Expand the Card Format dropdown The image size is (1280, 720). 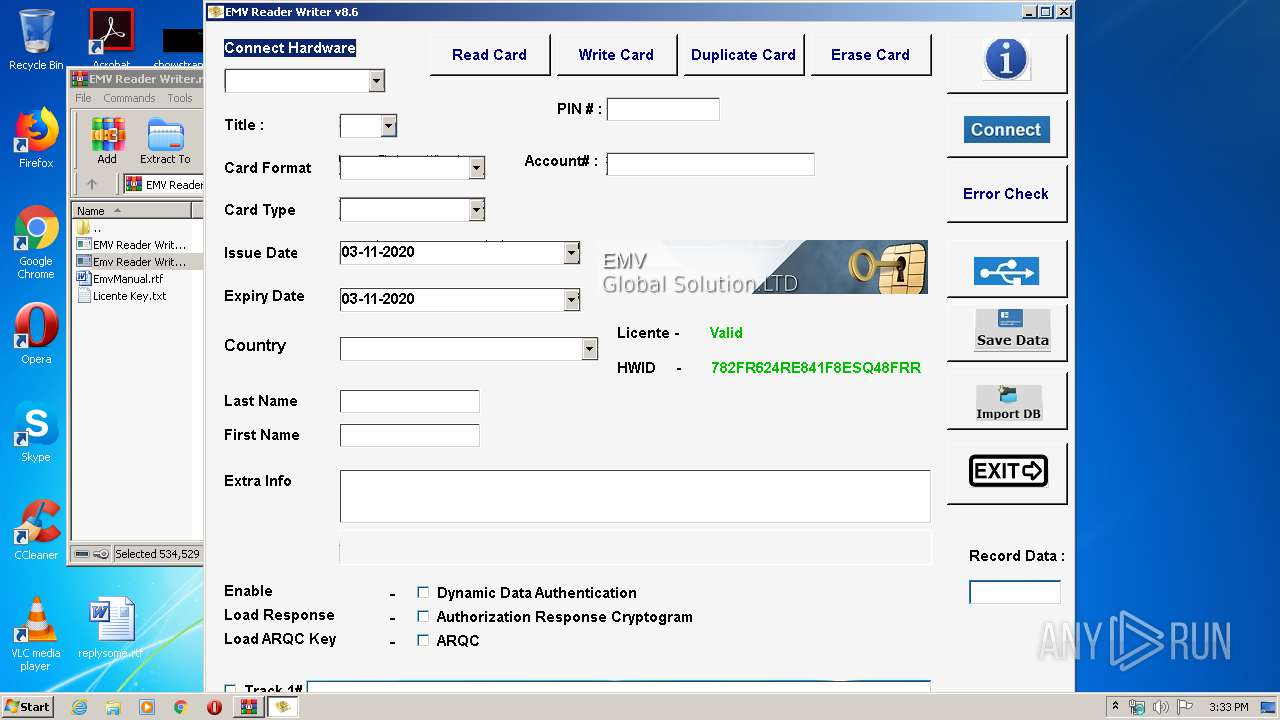[477, 168]
